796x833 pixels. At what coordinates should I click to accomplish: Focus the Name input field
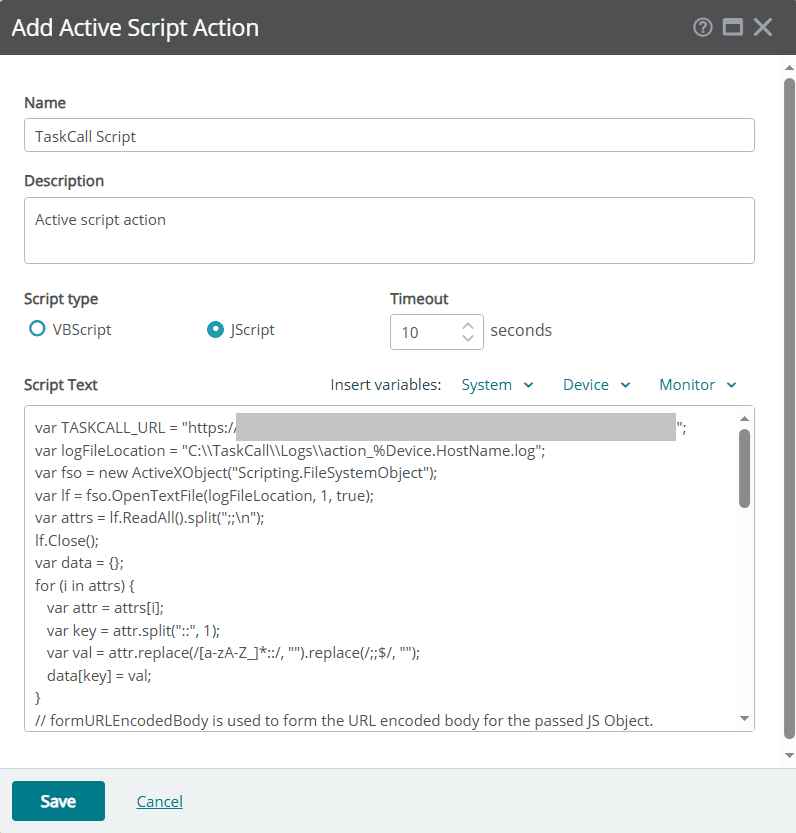389,135
